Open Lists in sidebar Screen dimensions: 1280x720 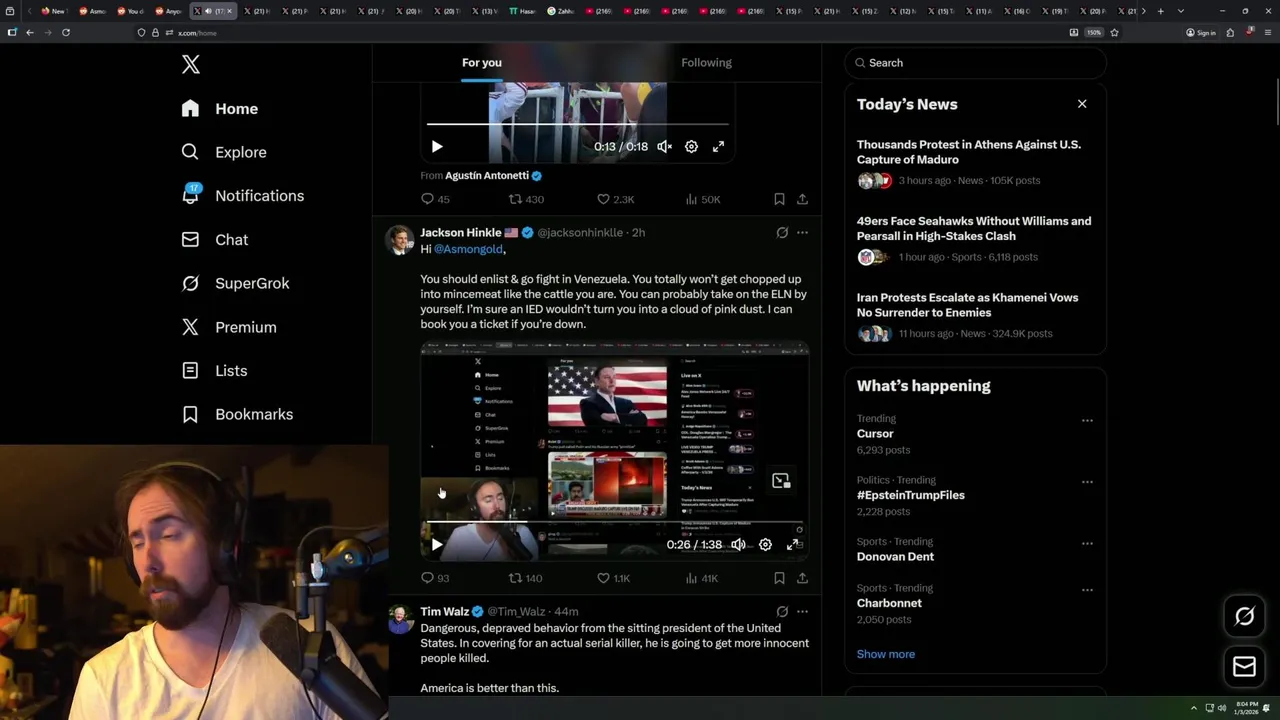coord(214,371)
